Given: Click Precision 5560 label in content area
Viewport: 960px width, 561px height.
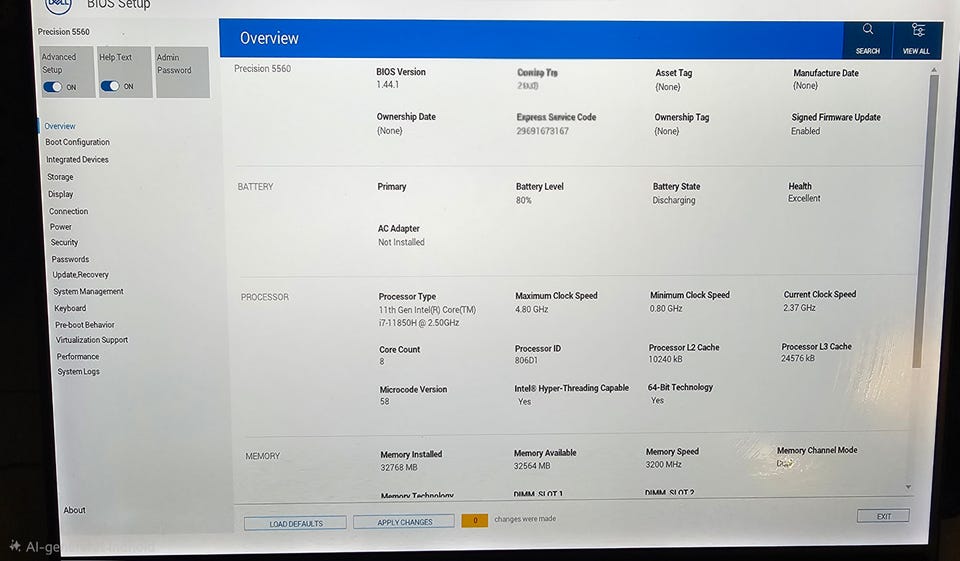Looking at the screenshot, I should pos(263,69).
